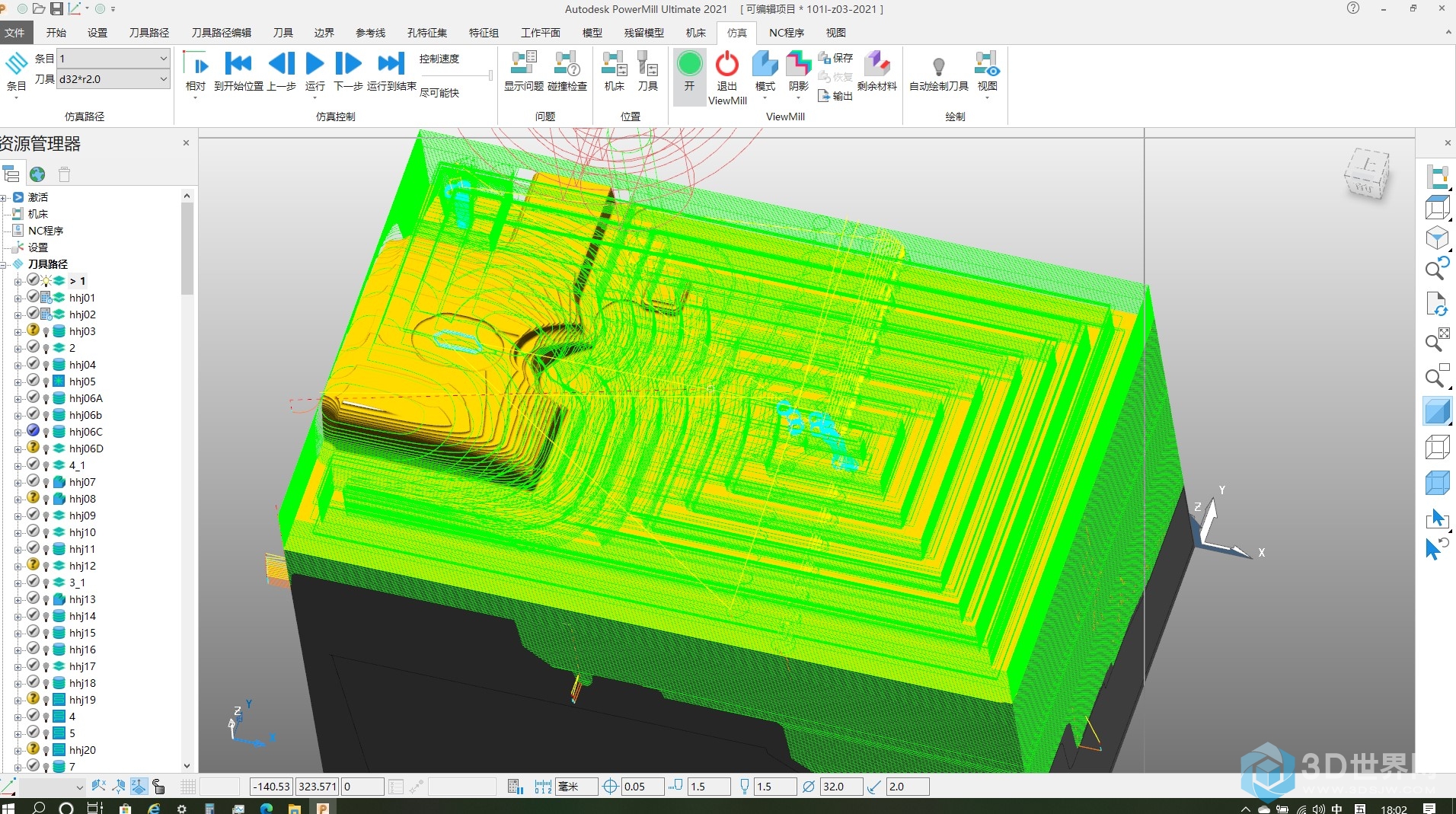Open the Entry (条目) dropdown
1456x814 pixels.
113,58
